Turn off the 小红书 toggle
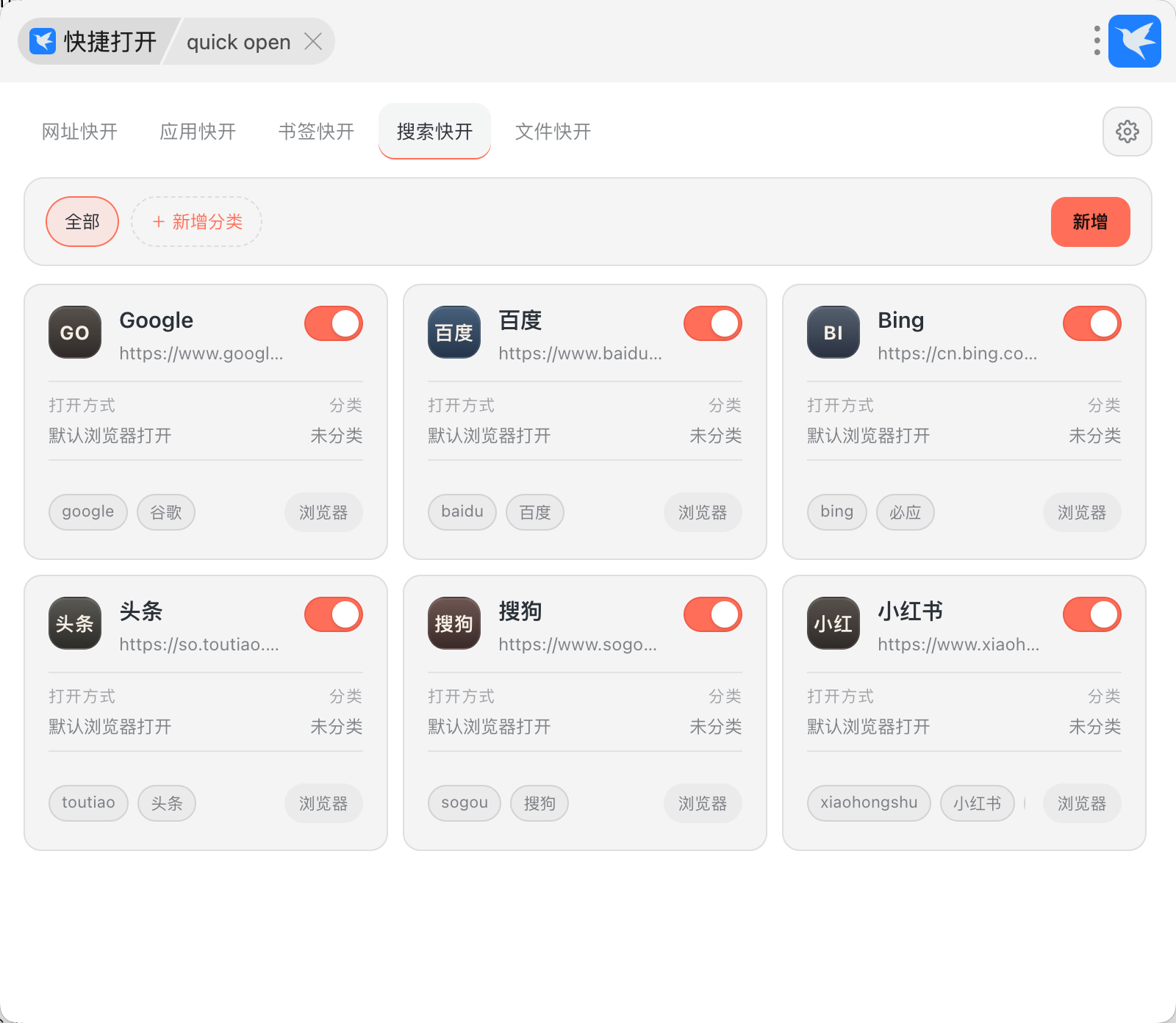The width and height of the screenshot is (1176, 1023). [1092, 614]
